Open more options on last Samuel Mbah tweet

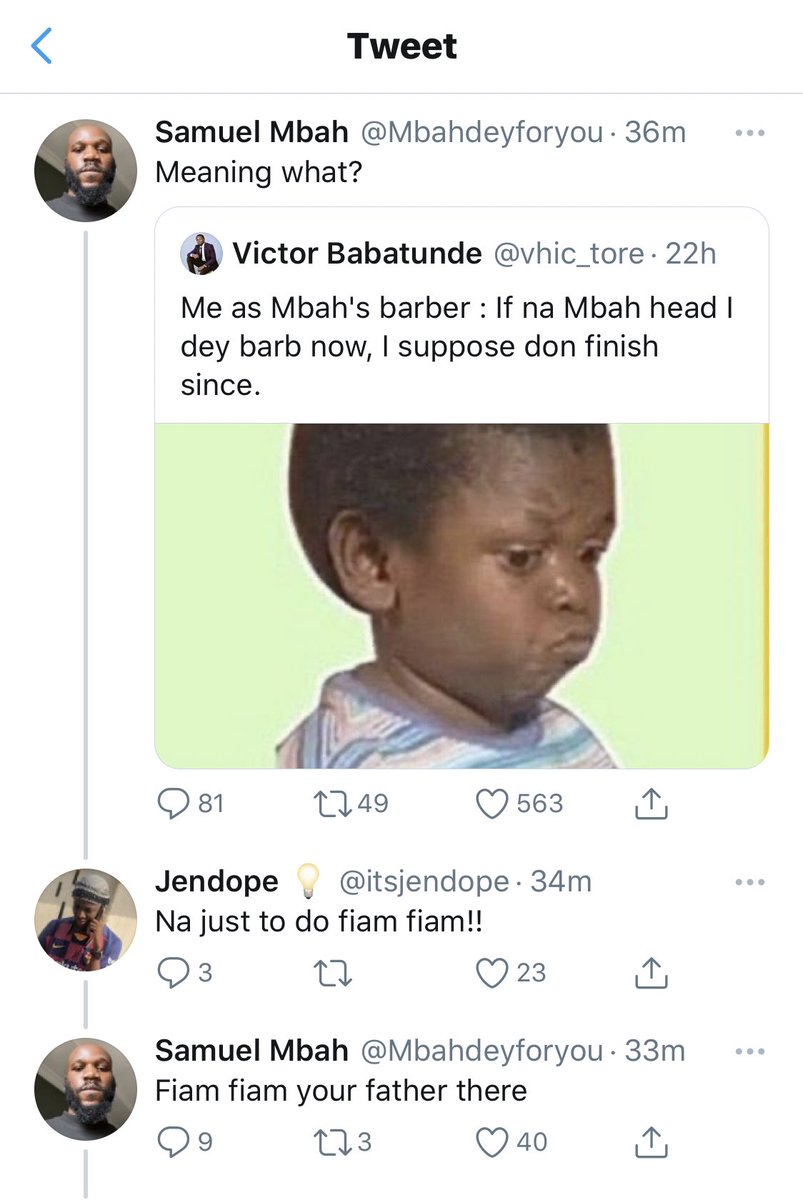click(x=749, y=1051)
